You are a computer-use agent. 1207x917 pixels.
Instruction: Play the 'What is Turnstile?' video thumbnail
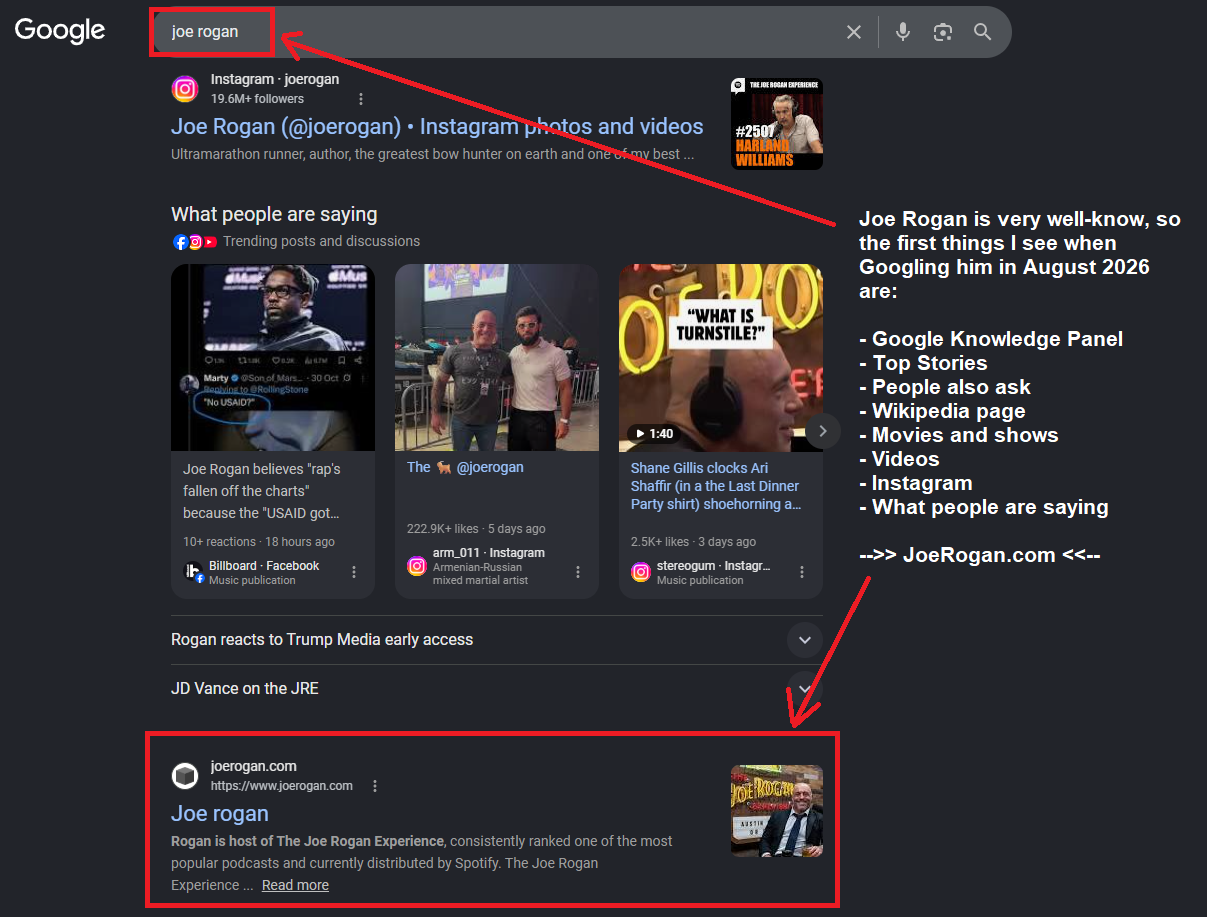(721, 357)
